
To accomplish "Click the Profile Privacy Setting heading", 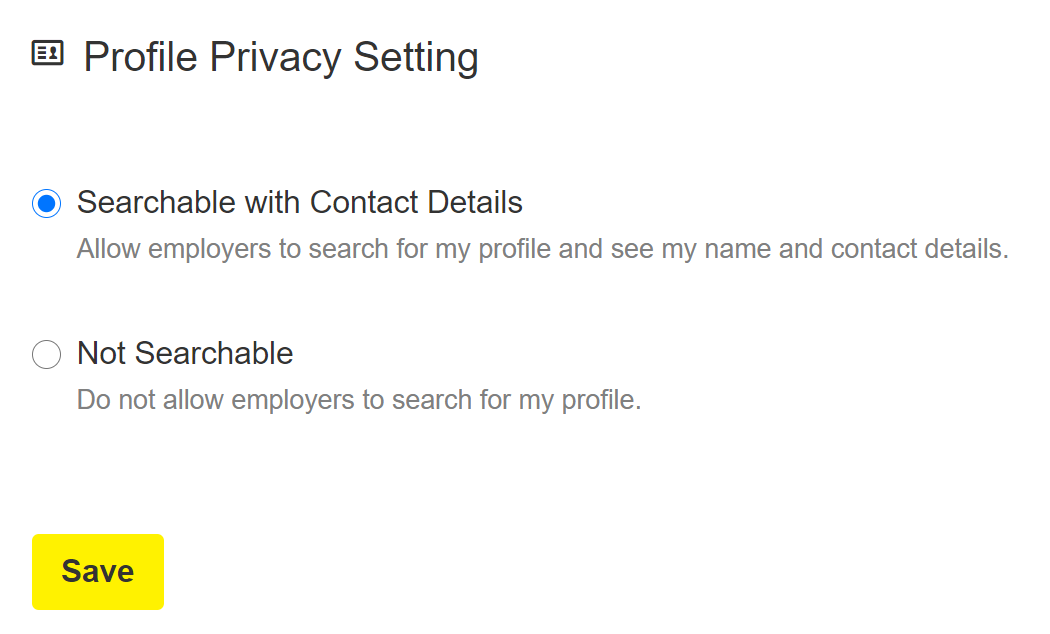I will (x=280, y=57).
